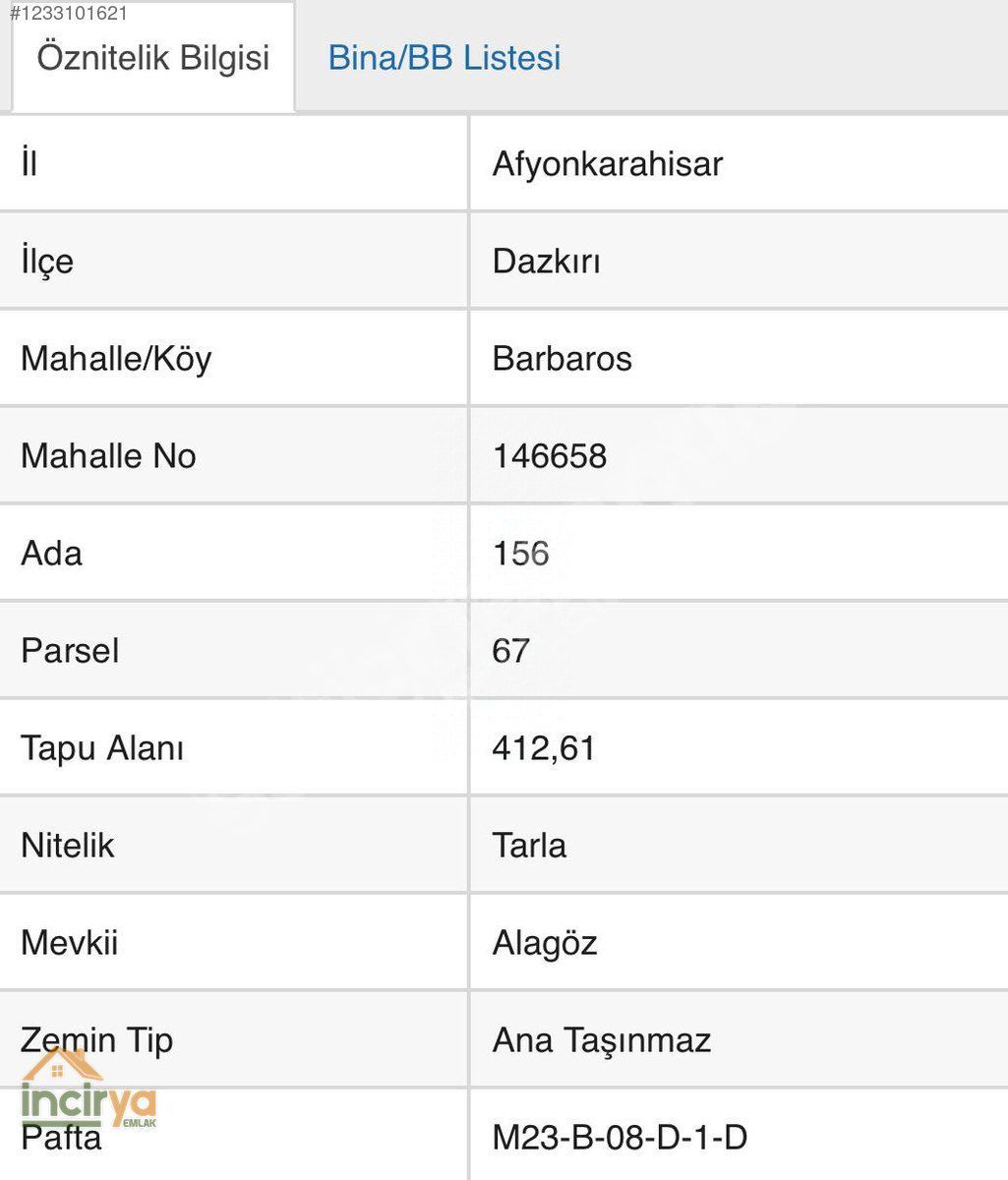Click the Barbaros neighborhood value
This screenshot has height=1180, width=1008.
[563, 359]
